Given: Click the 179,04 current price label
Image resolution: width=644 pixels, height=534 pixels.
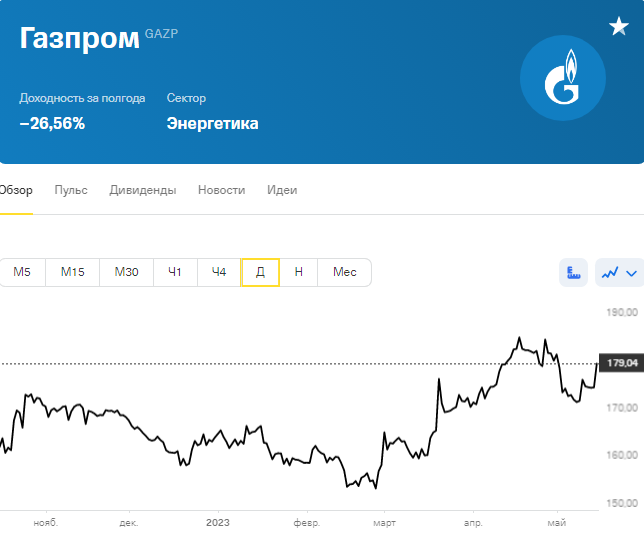Looking at the screenshot, I should (622, 363).
